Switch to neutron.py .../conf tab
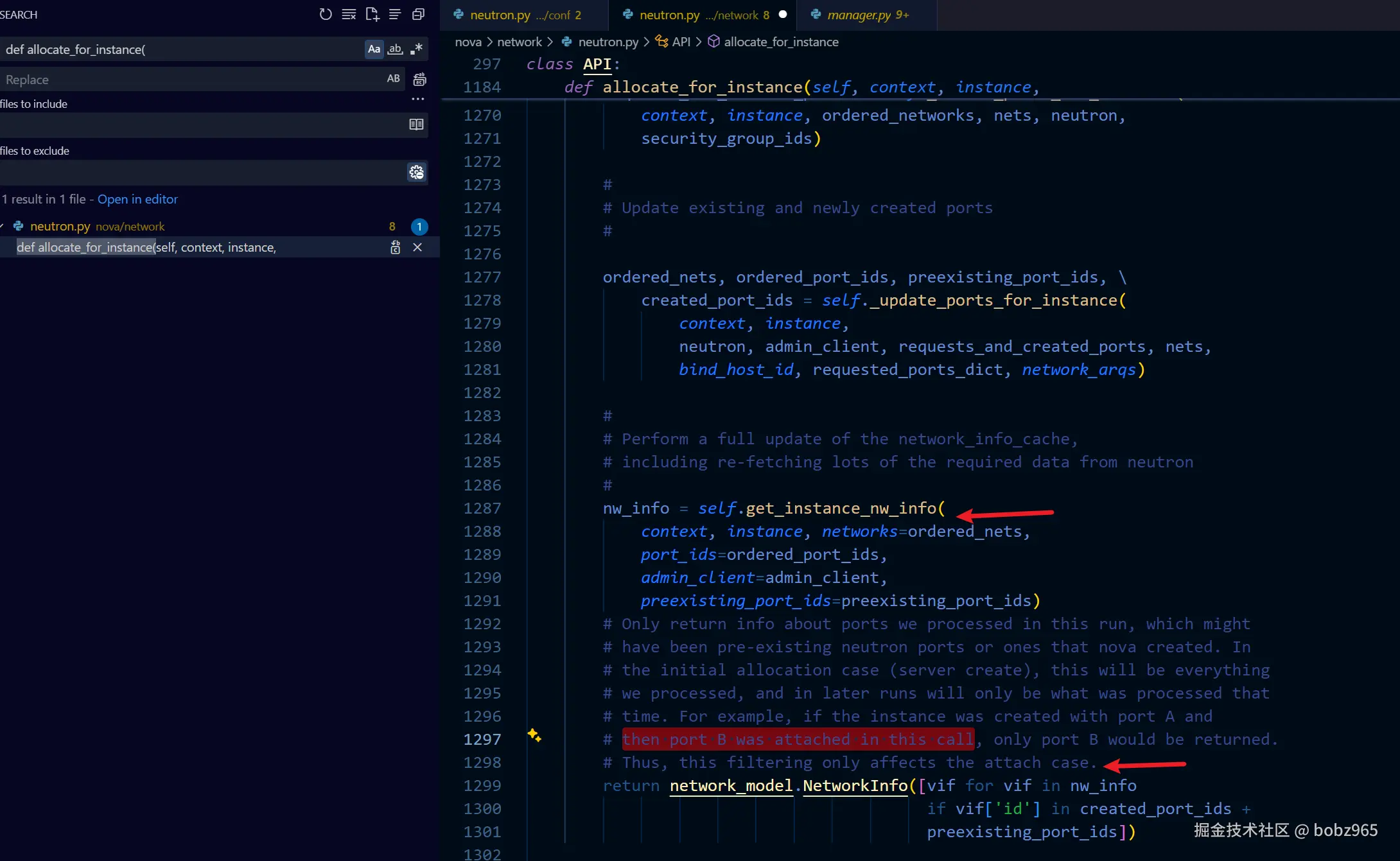The image size is (1400, 861). point(524,15)
